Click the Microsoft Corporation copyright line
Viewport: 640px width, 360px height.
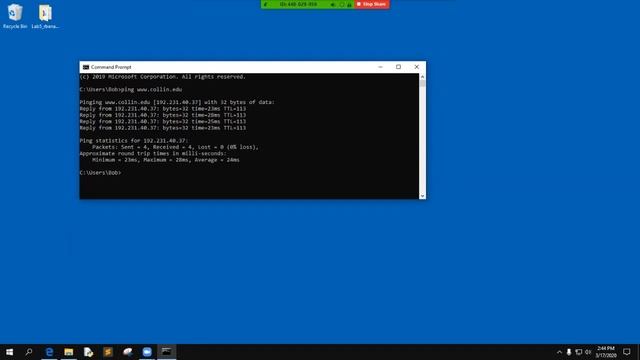162,77
